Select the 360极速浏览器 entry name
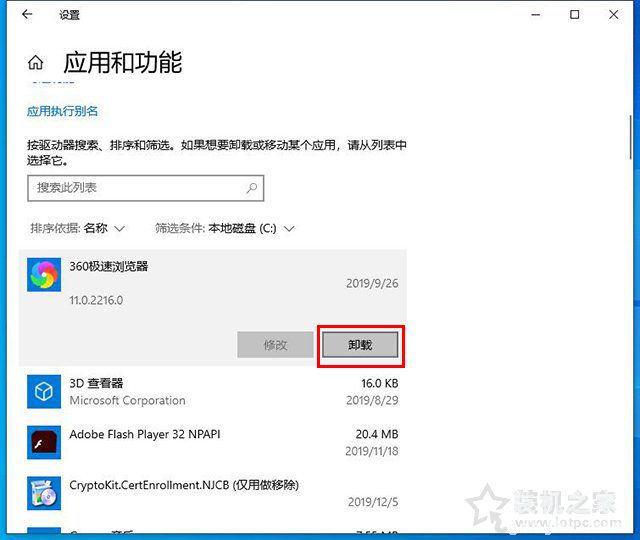 coord(109,267)
